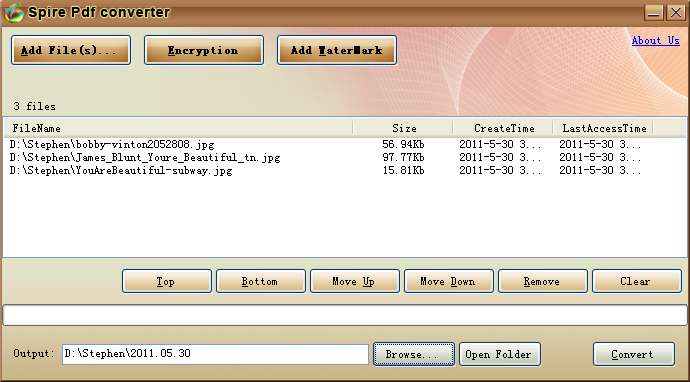Select James_Blunt_Youre_Beautiful_tn.jpg file row
The image size is (690, 382).
344,158
